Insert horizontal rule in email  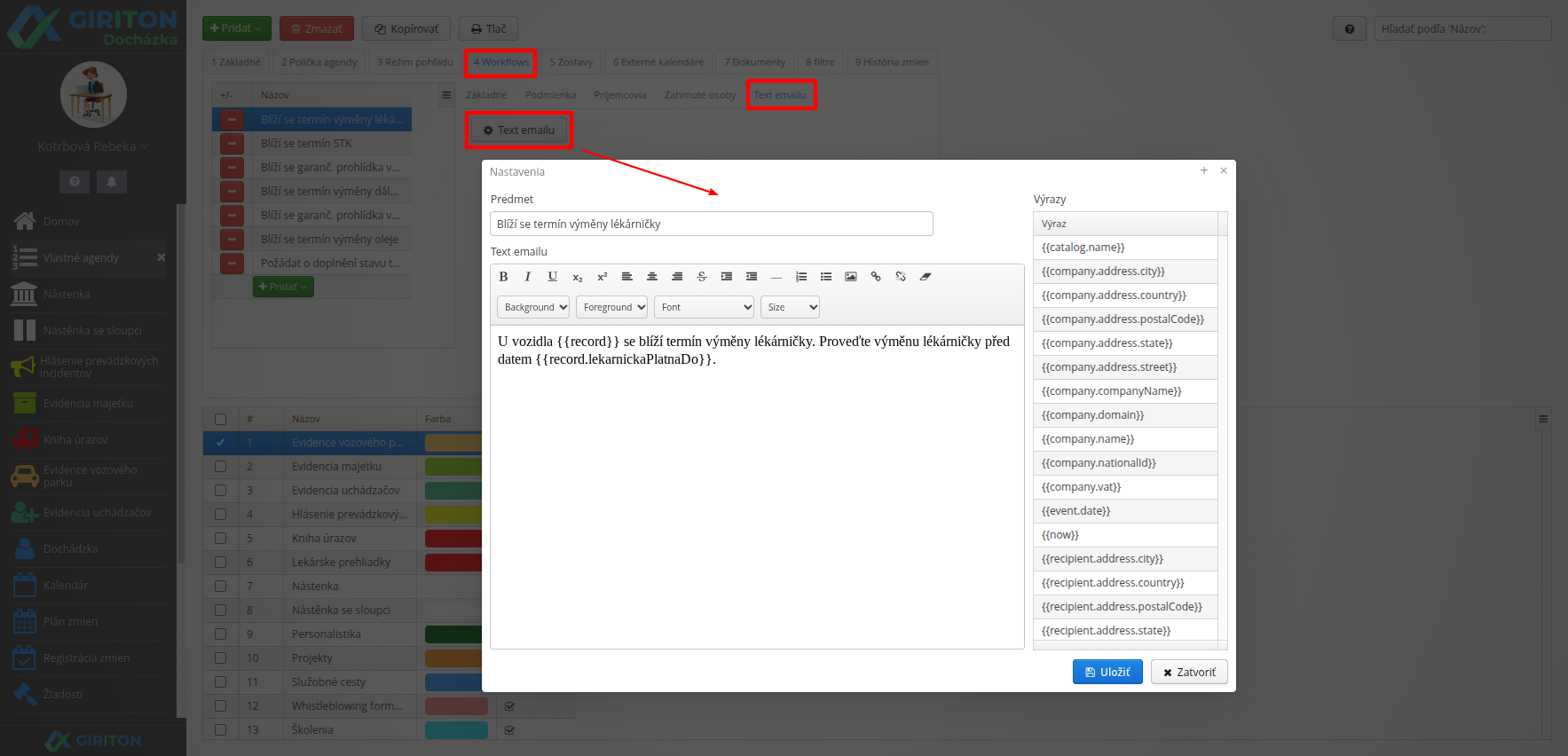coord(776,277)
